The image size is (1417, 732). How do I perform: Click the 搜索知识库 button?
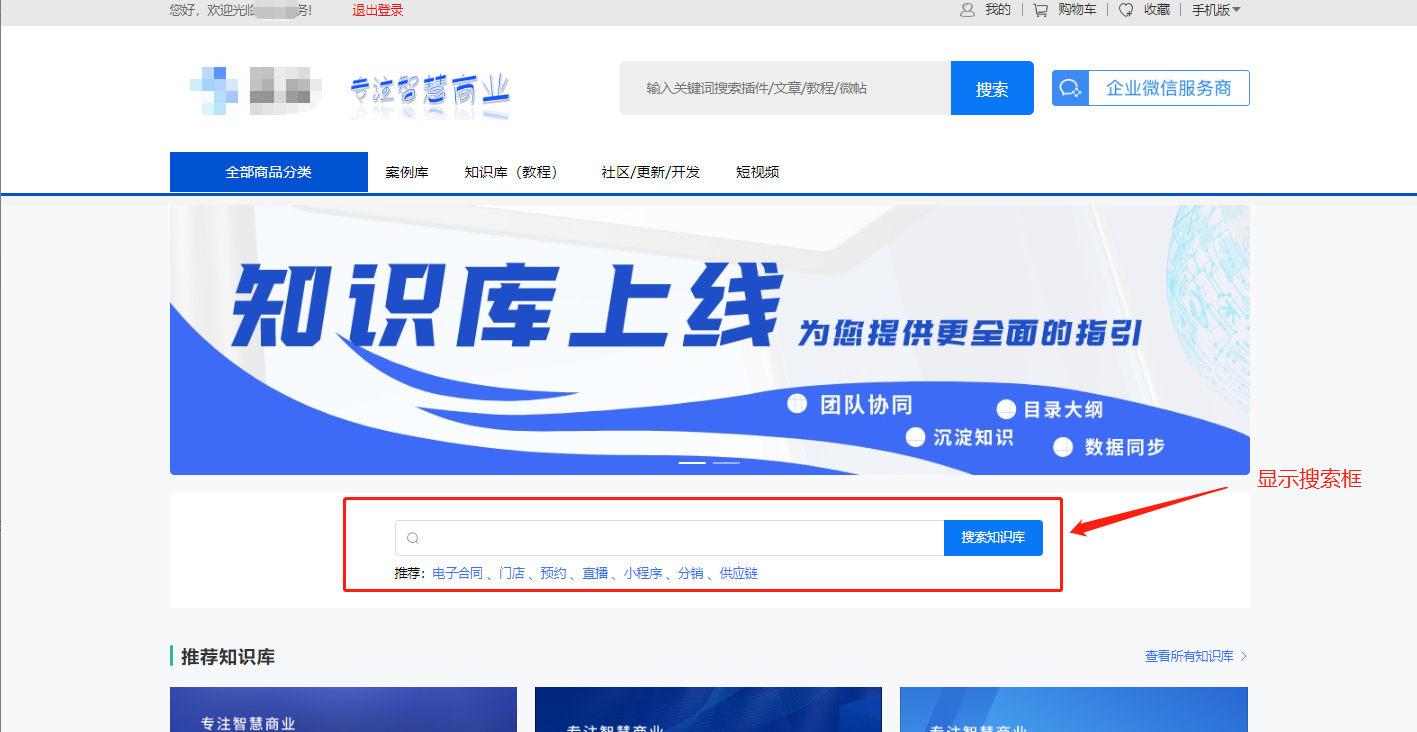993,538
